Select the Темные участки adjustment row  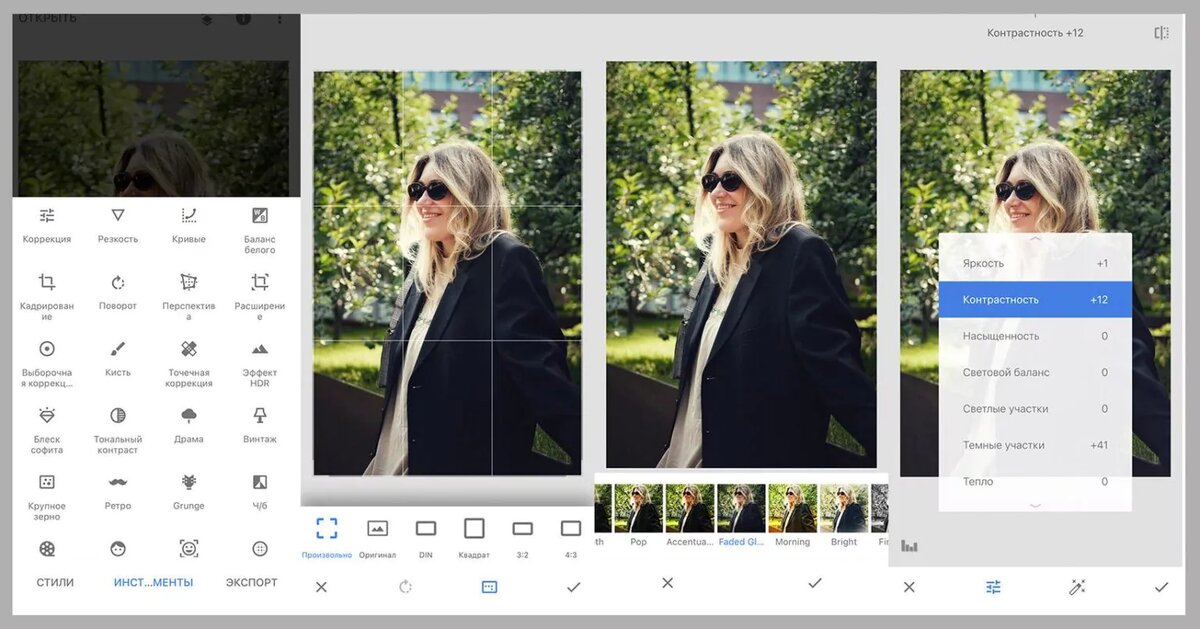[1035, 445]
